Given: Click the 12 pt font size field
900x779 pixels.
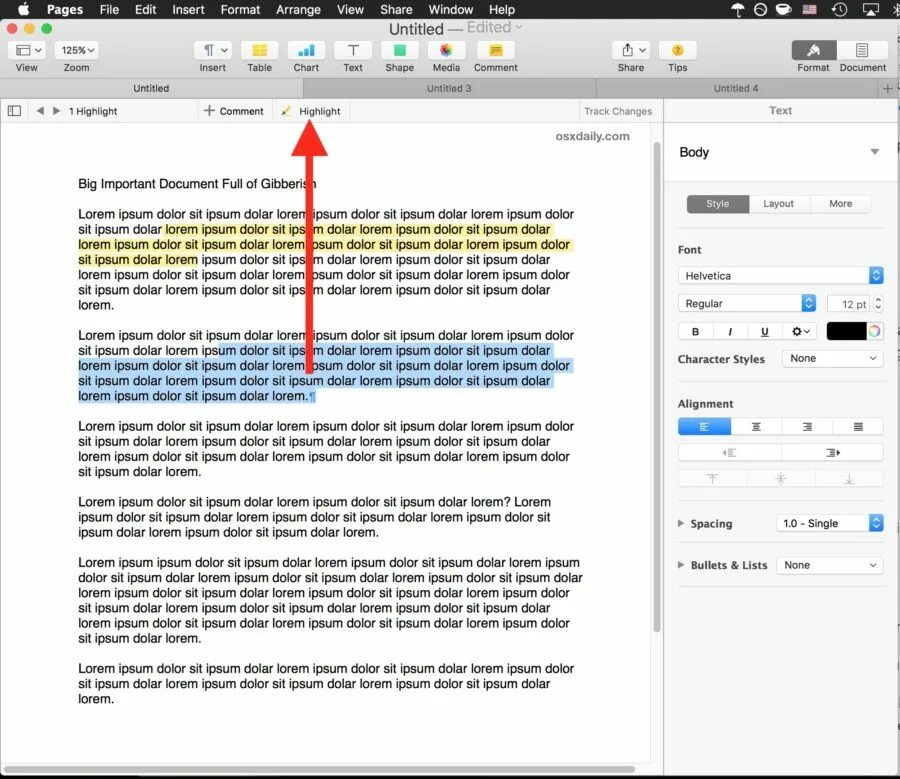Looking at the screenshot, I should click(x=848, y=304).
